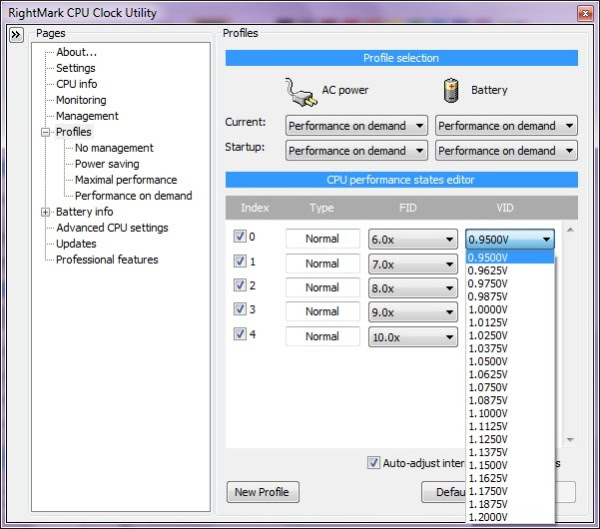Viewport: 600px width, 529px height.
Task: Select 0.9875V voltage option
Action: pyautogui.click(x=510, y=297)
